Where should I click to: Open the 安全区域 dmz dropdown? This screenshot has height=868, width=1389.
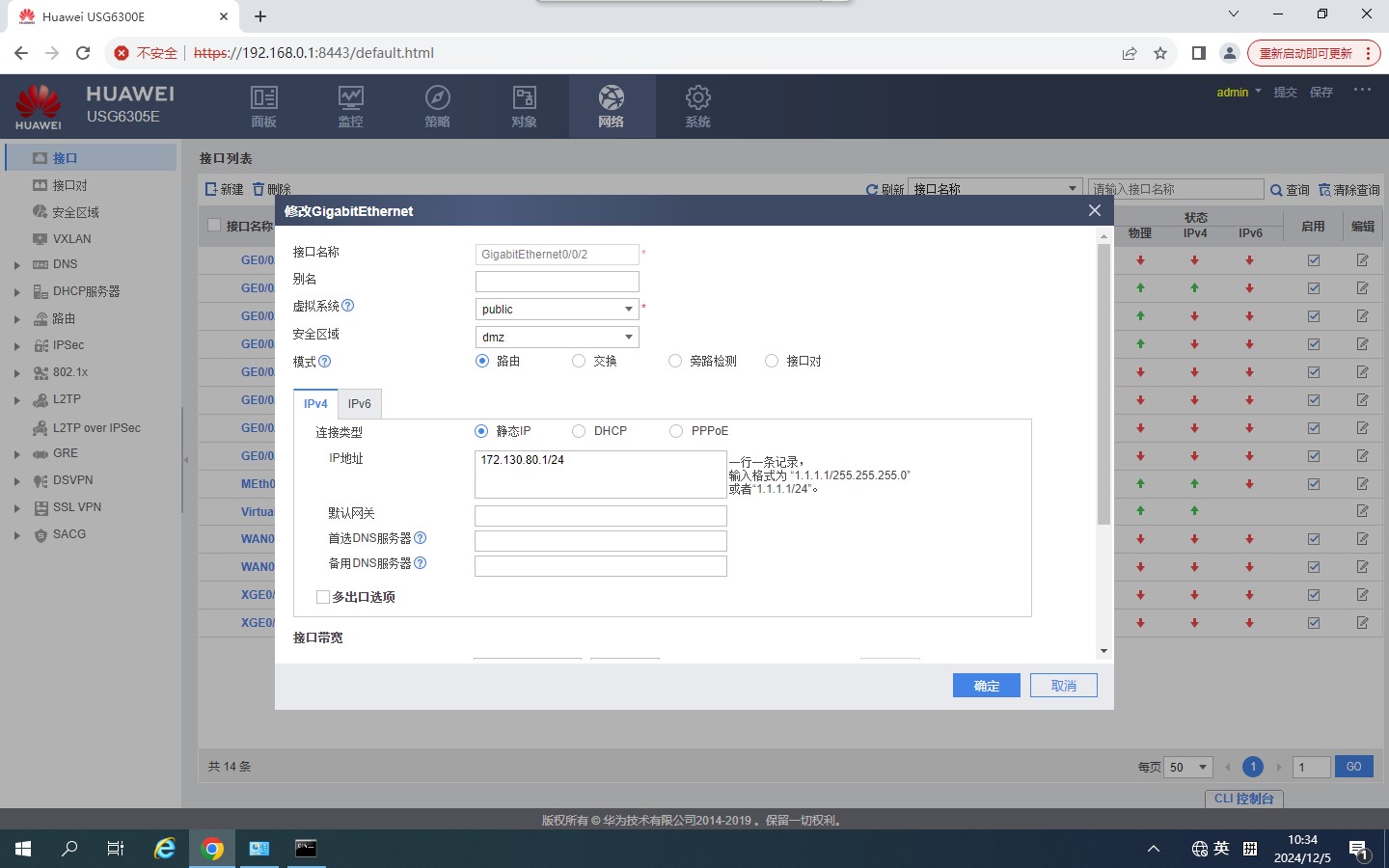click(x=557, y=338)
